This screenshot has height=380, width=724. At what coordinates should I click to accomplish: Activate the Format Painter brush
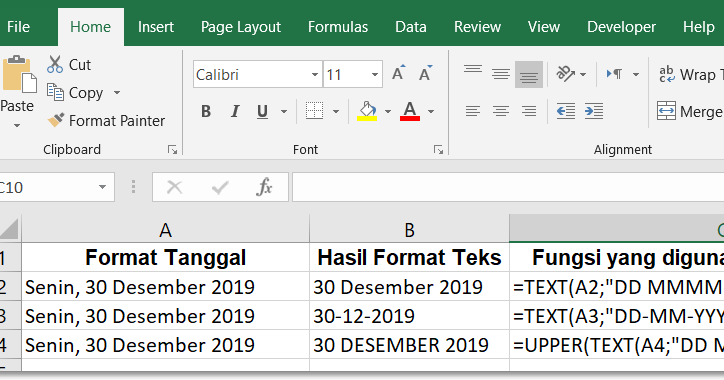pyautogui.click(x=106, y=121)
